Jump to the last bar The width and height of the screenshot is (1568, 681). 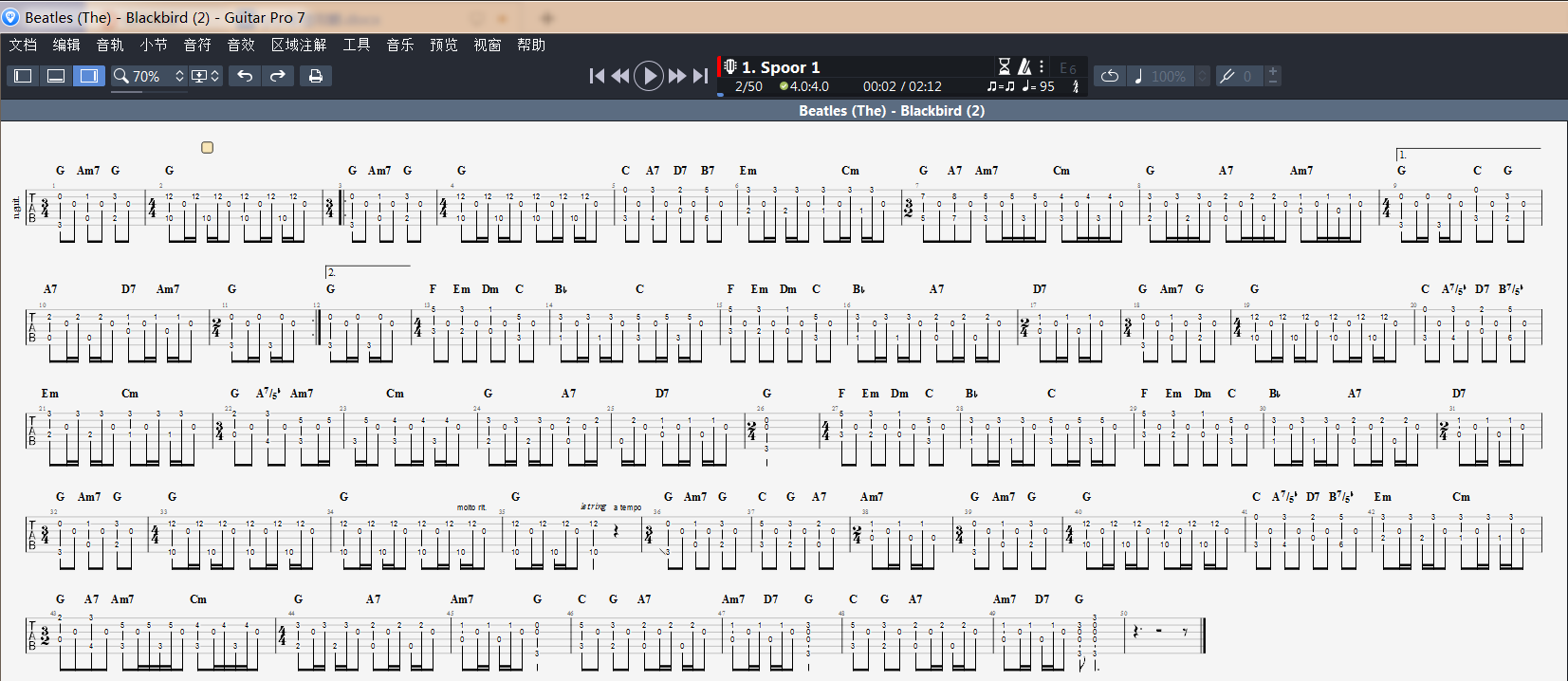click(700, 76)
